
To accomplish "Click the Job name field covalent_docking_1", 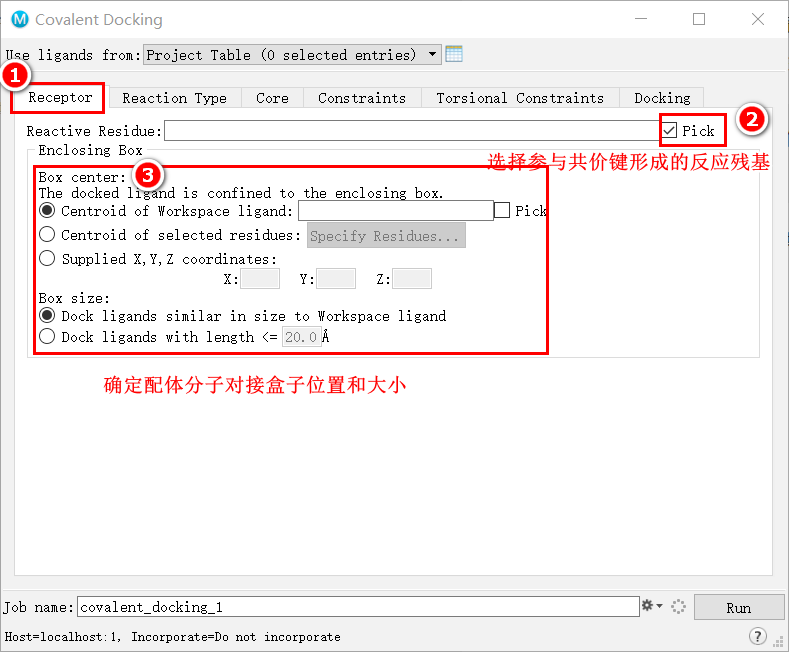I will (358, 607).
